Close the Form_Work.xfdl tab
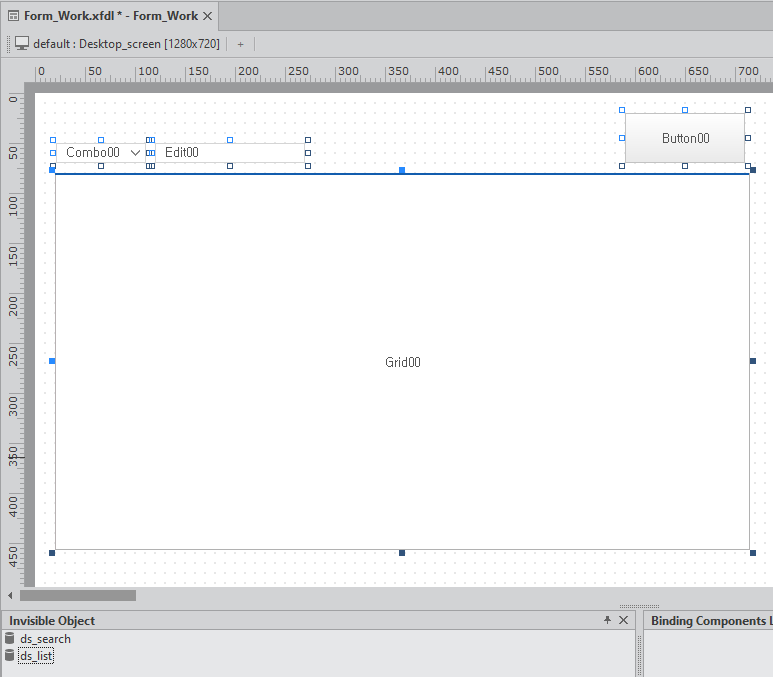 click(x=207, y=16)
